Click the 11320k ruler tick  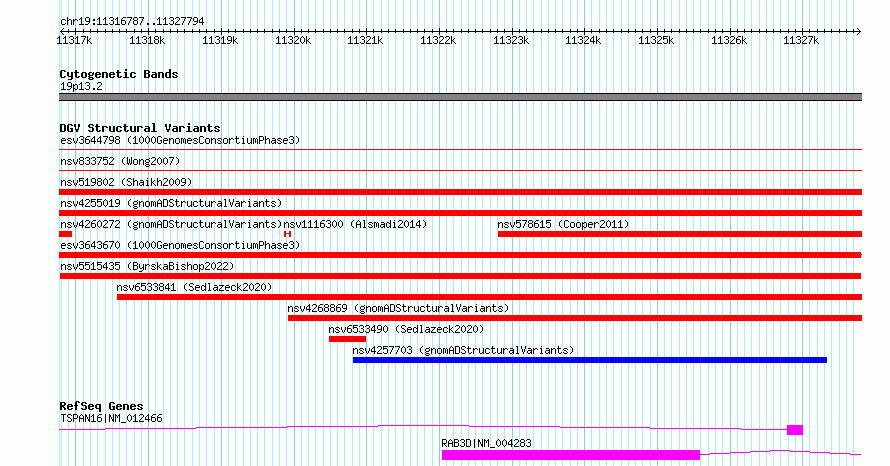pos(293,40)
